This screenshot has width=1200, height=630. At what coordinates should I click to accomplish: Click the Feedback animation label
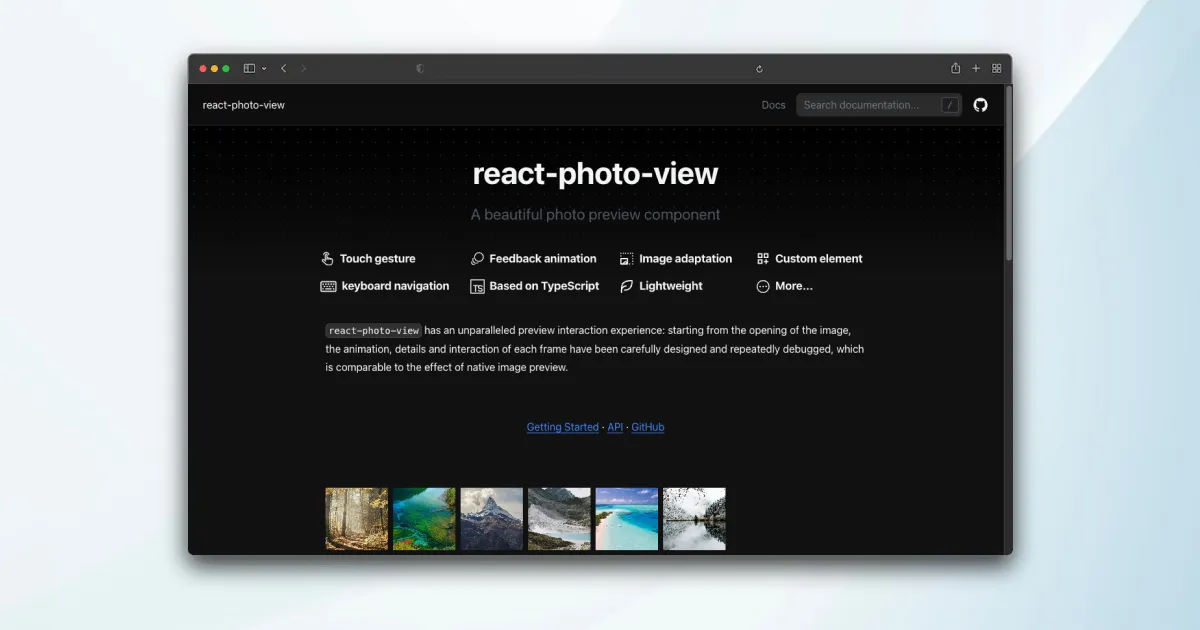point(543,259)
